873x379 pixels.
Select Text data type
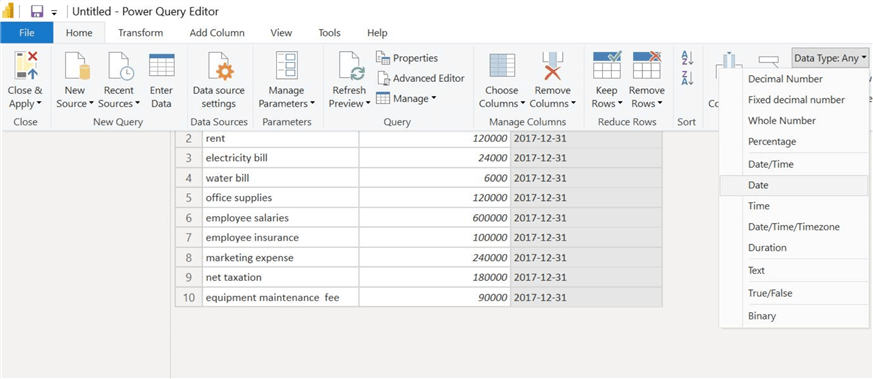click(793, 270)
